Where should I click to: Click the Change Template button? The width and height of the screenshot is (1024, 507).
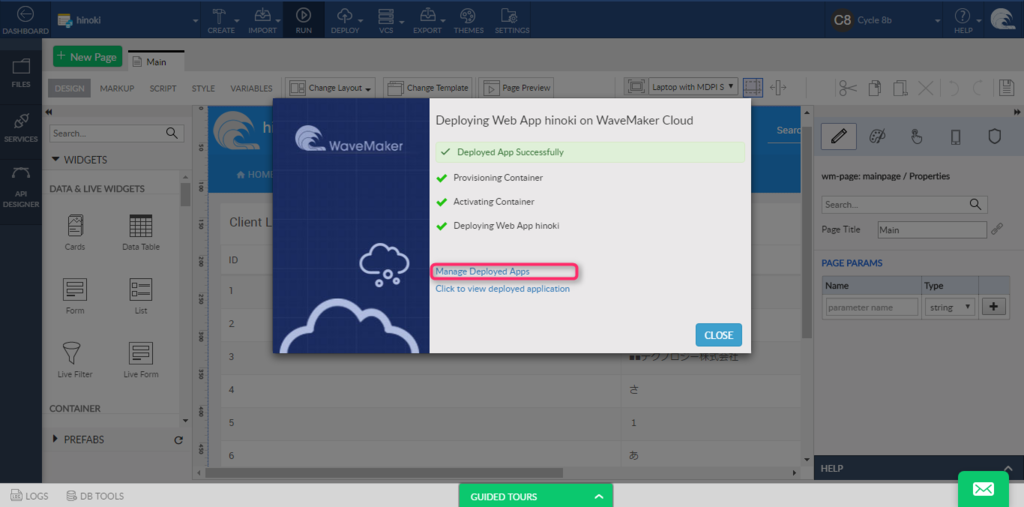pos(428,88)
